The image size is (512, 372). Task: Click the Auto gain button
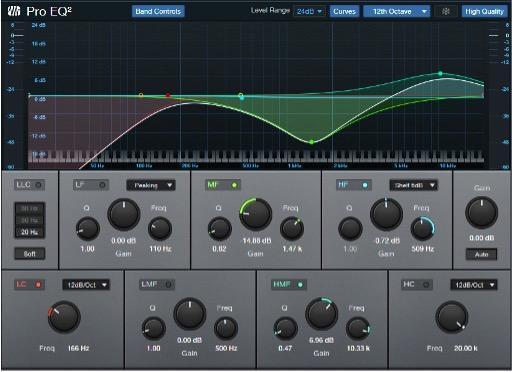[481, 255]
